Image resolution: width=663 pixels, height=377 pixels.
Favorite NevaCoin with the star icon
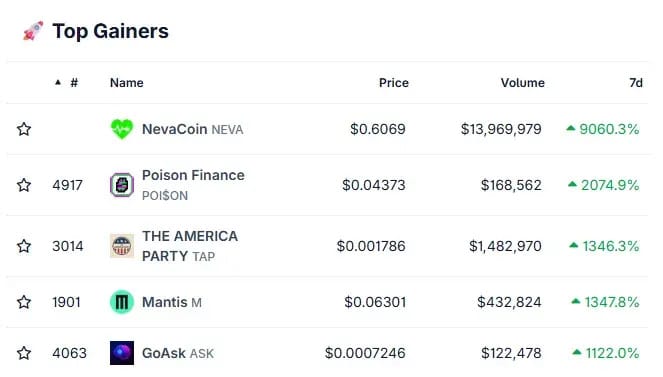point(24,129)
